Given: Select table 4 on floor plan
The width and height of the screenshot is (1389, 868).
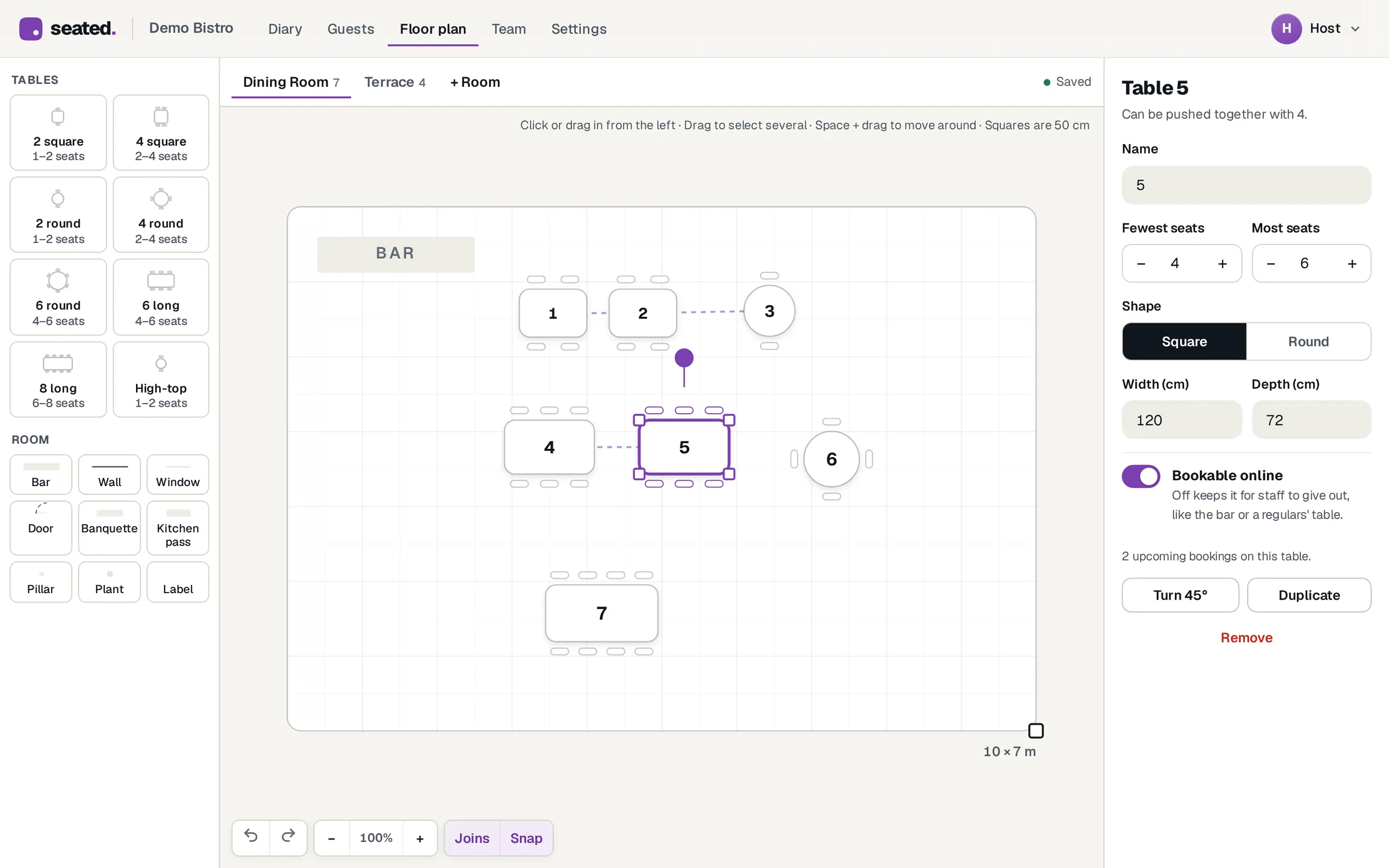Looking at the screenshot, I should coord(549,447).
